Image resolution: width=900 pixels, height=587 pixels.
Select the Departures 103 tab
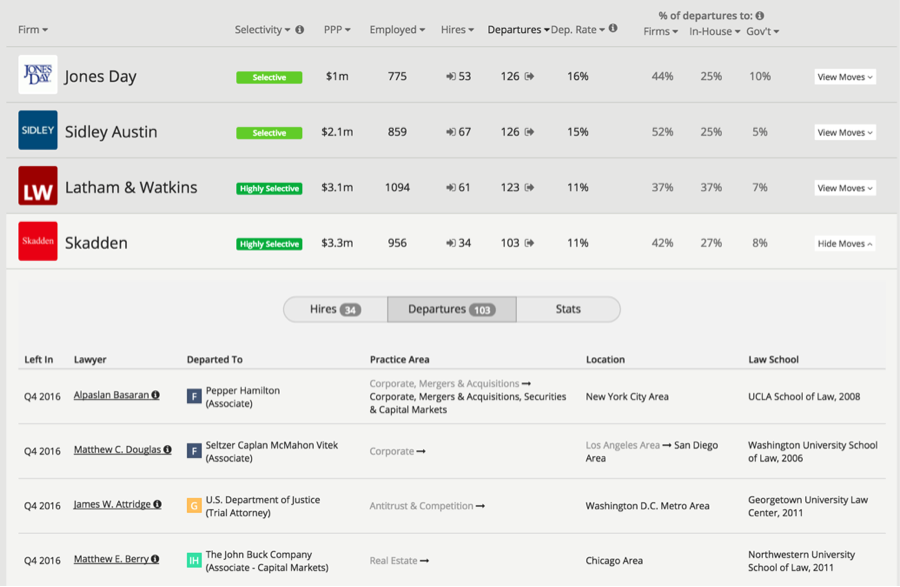point(452,309)
